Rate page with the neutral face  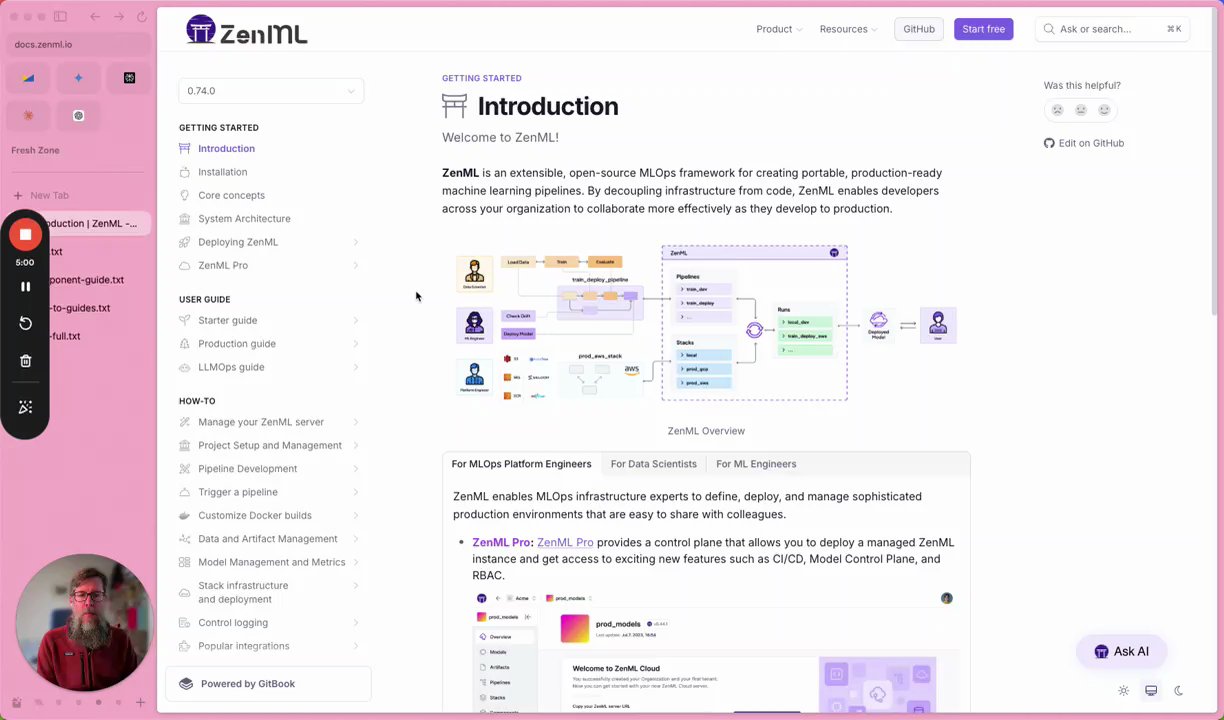pyautogui.click(x=1081, y=110)
